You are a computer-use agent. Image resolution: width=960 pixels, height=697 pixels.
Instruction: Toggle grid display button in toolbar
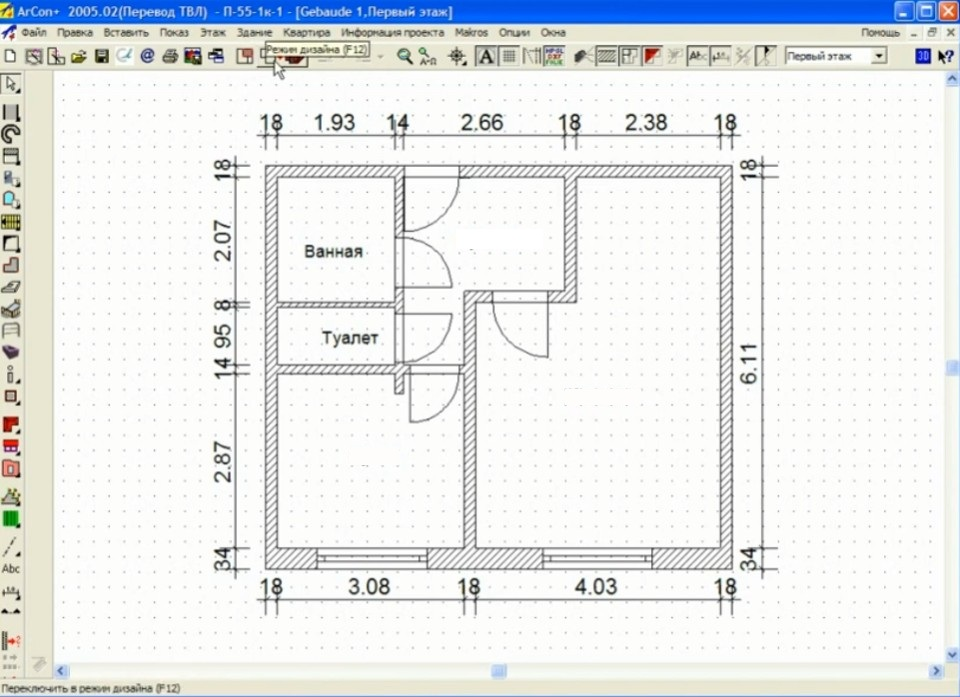point(509,57)
